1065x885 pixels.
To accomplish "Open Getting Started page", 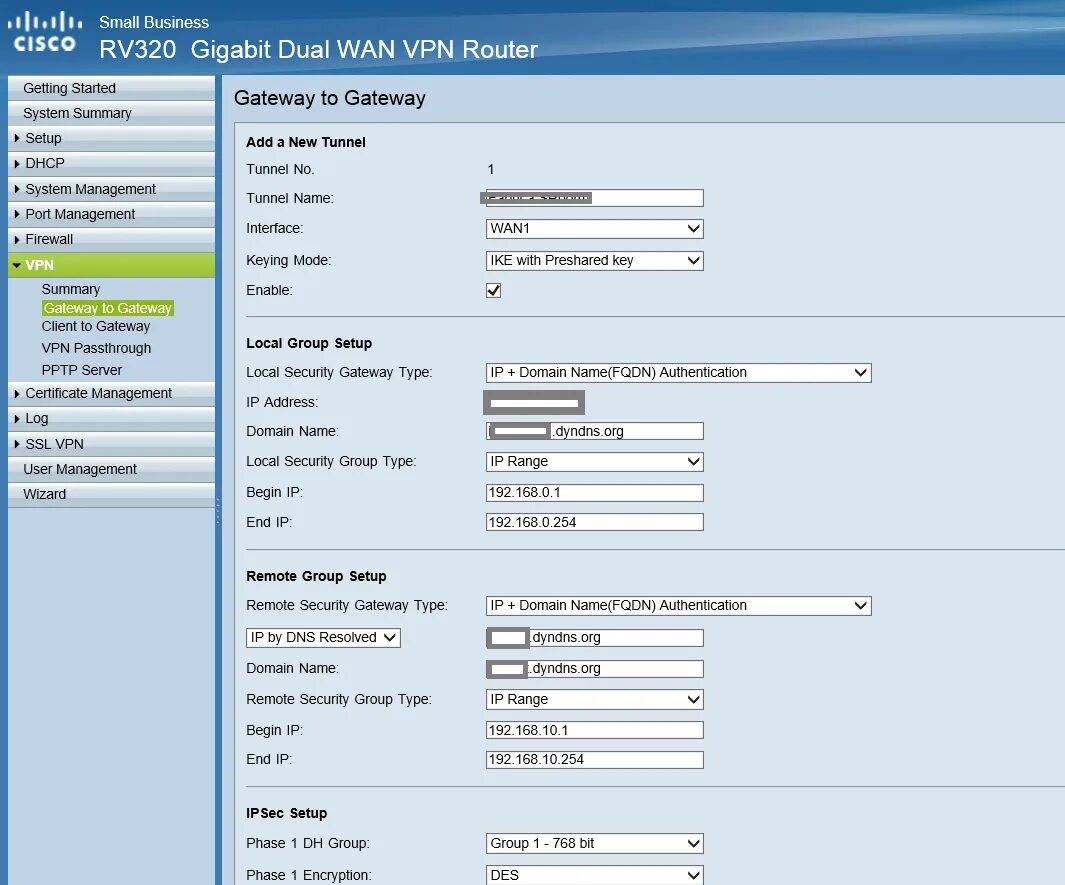I will pyautogui.click(x=111, y=88).
